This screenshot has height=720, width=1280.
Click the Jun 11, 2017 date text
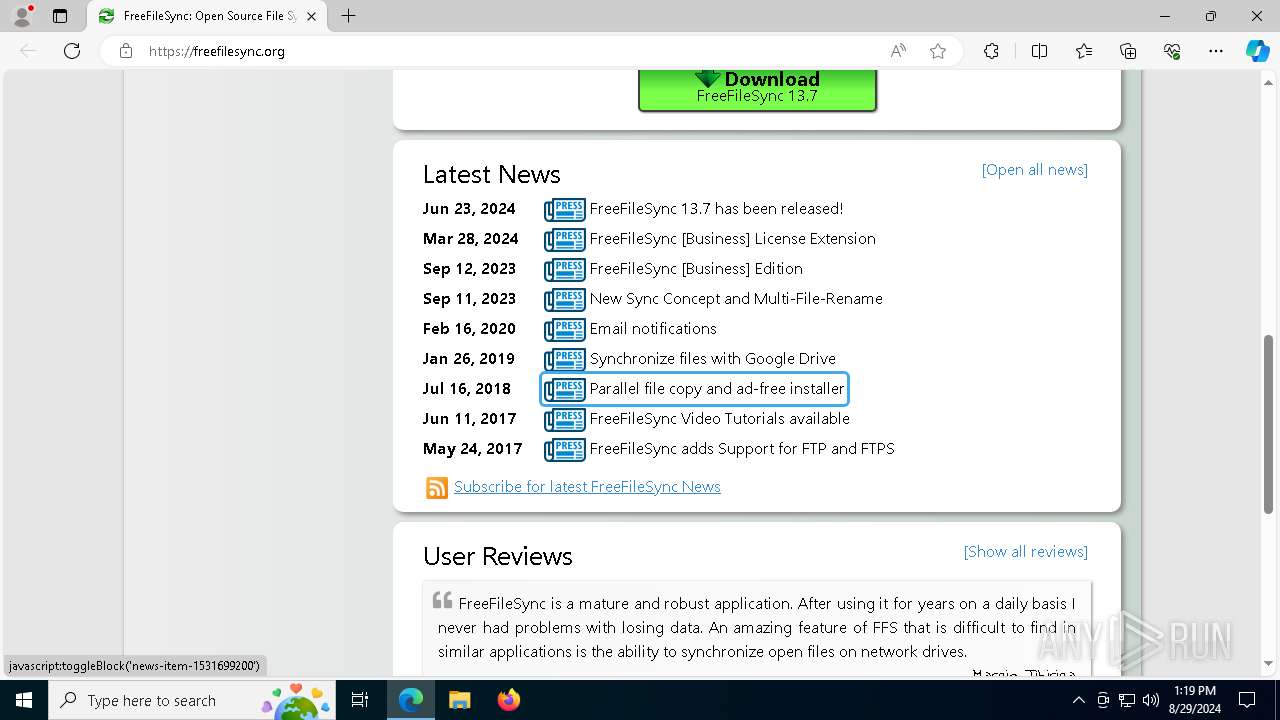click(469, 418)
